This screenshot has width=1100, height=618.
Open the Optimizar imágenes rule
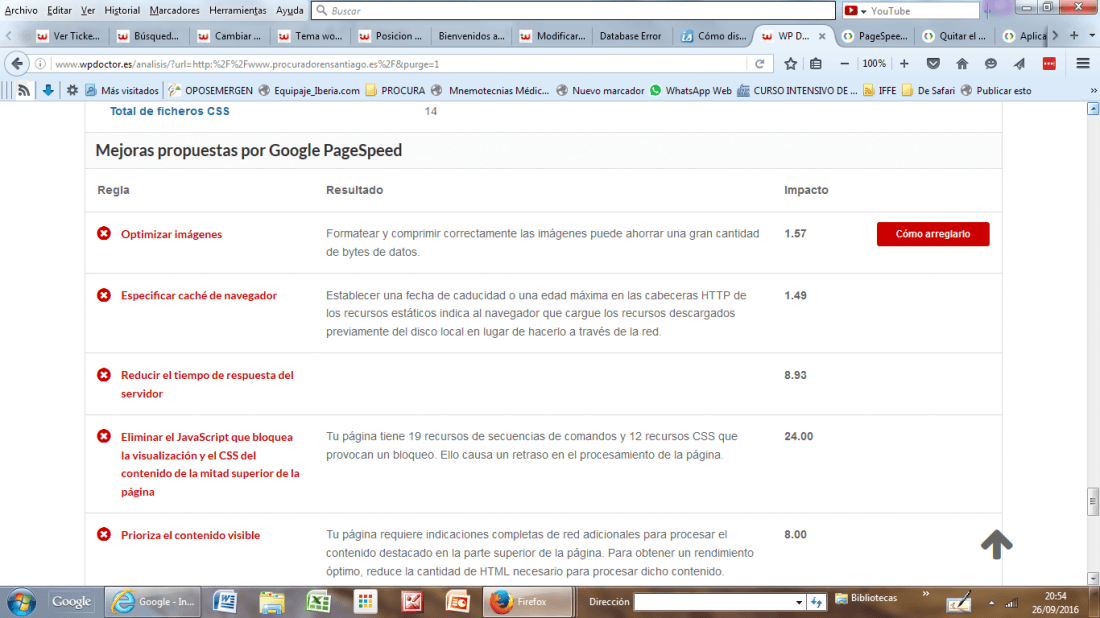click(171, 234)
